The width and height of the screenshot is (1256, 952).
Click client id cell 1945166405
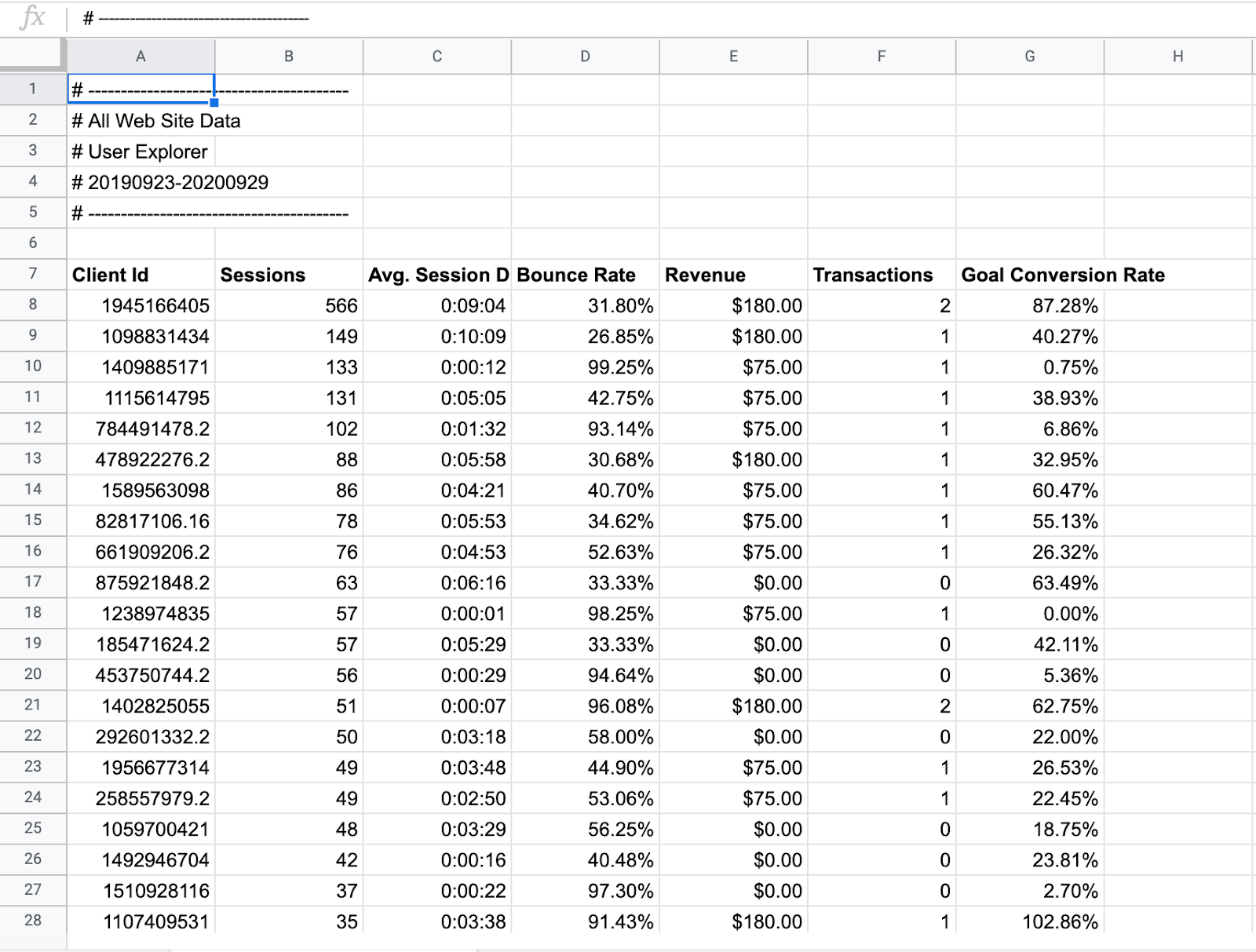tap(141, 305)
